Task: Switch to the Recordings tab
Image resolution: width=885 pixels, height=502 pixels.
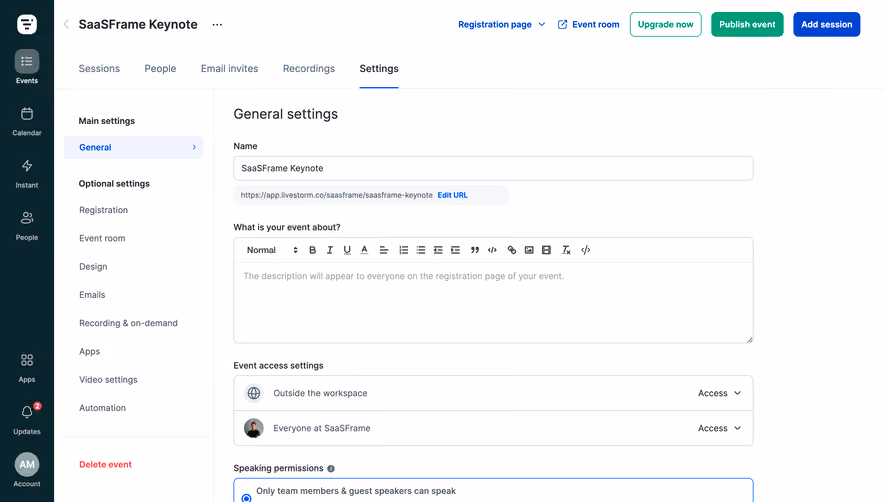Action: (x=309, y=68)
